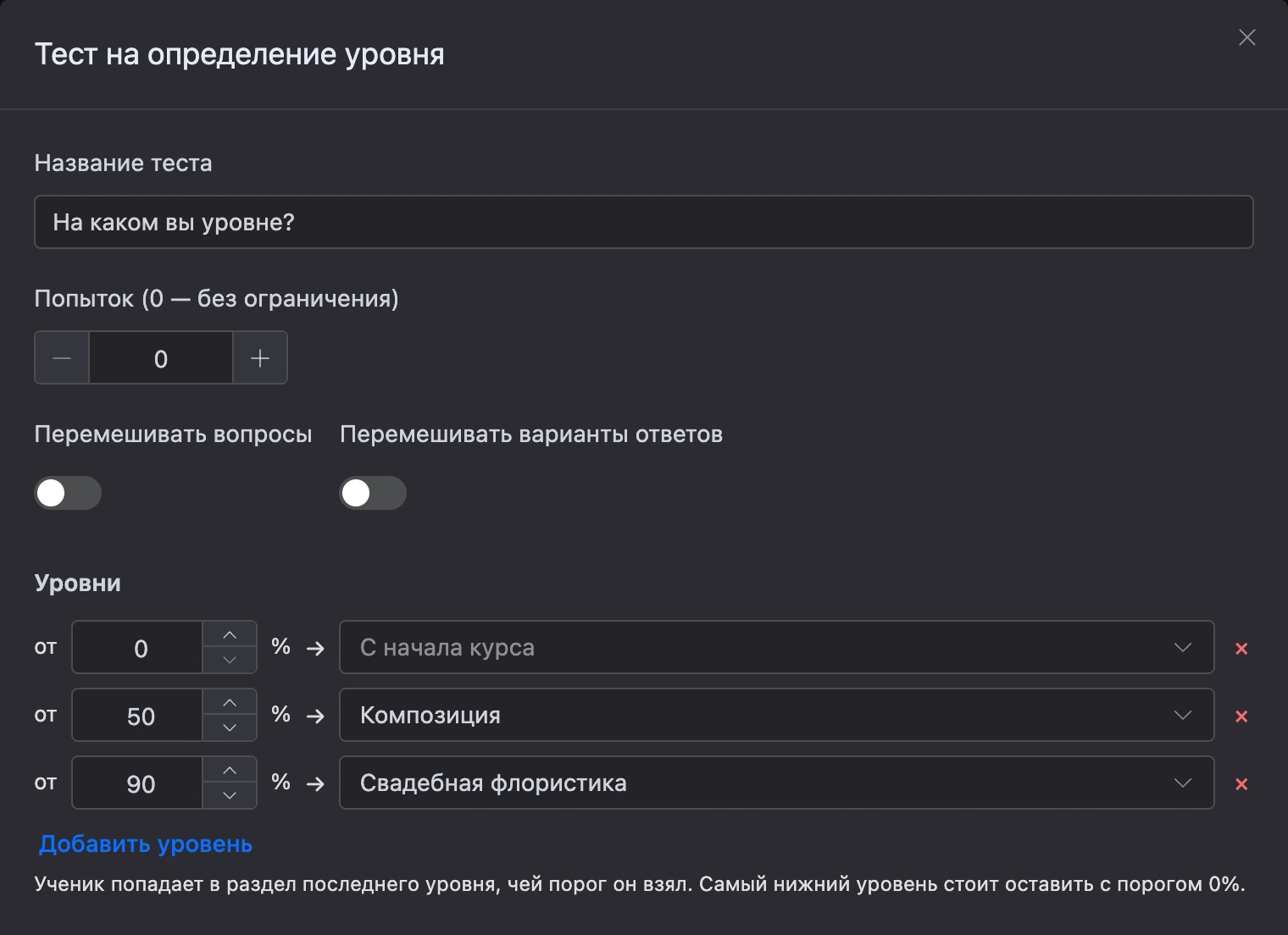Decrease the attempts count with minus button
The height and width of the screenshot is (935, 1288).
(x=62, y=358)
